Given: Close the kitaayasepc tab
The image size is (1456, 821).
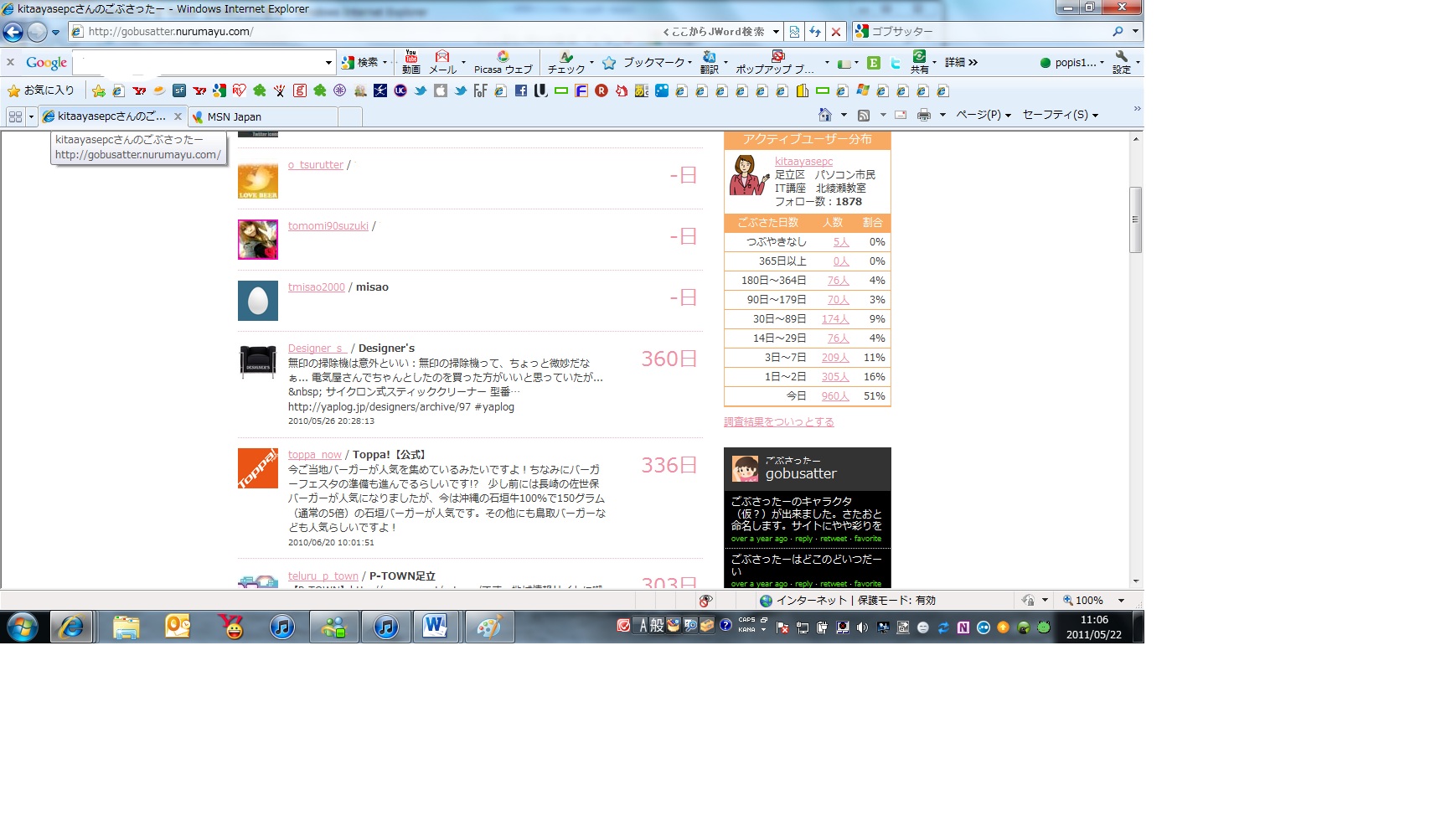Looking at the screenshot, I should pos(178,116).
